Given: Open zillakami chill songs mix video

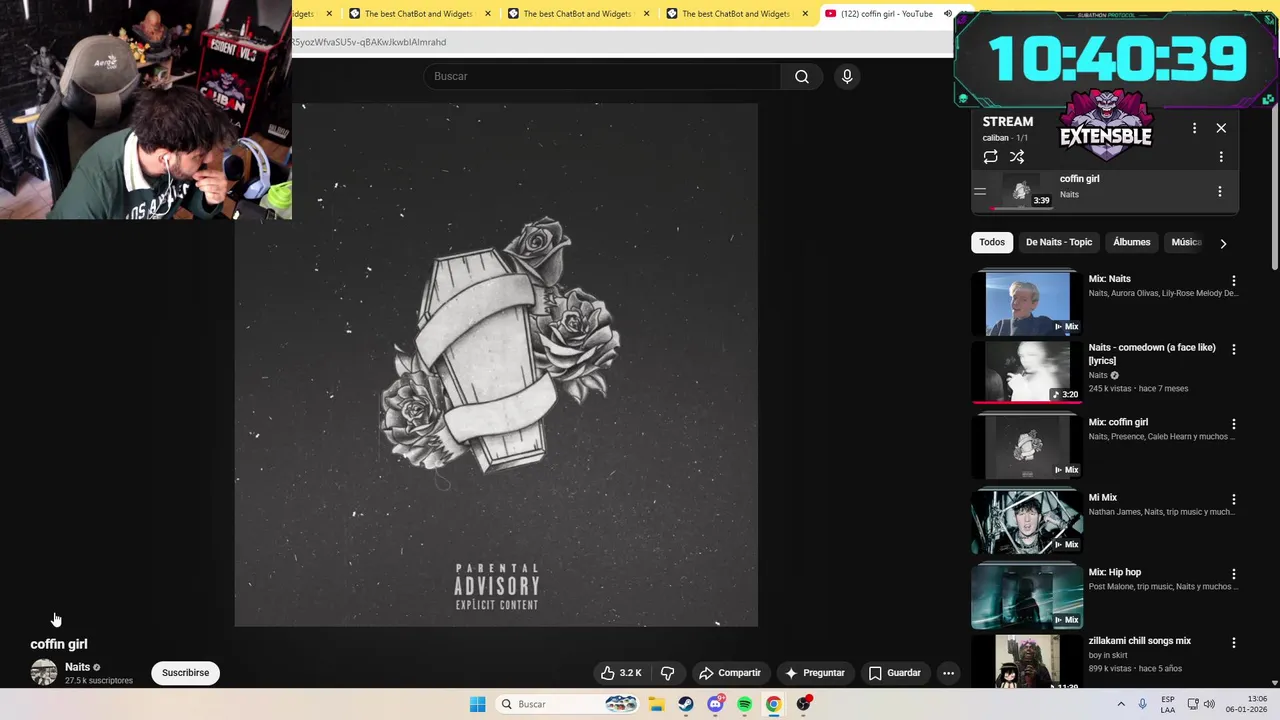Looking at the screenshot, I should [1140, 641].
